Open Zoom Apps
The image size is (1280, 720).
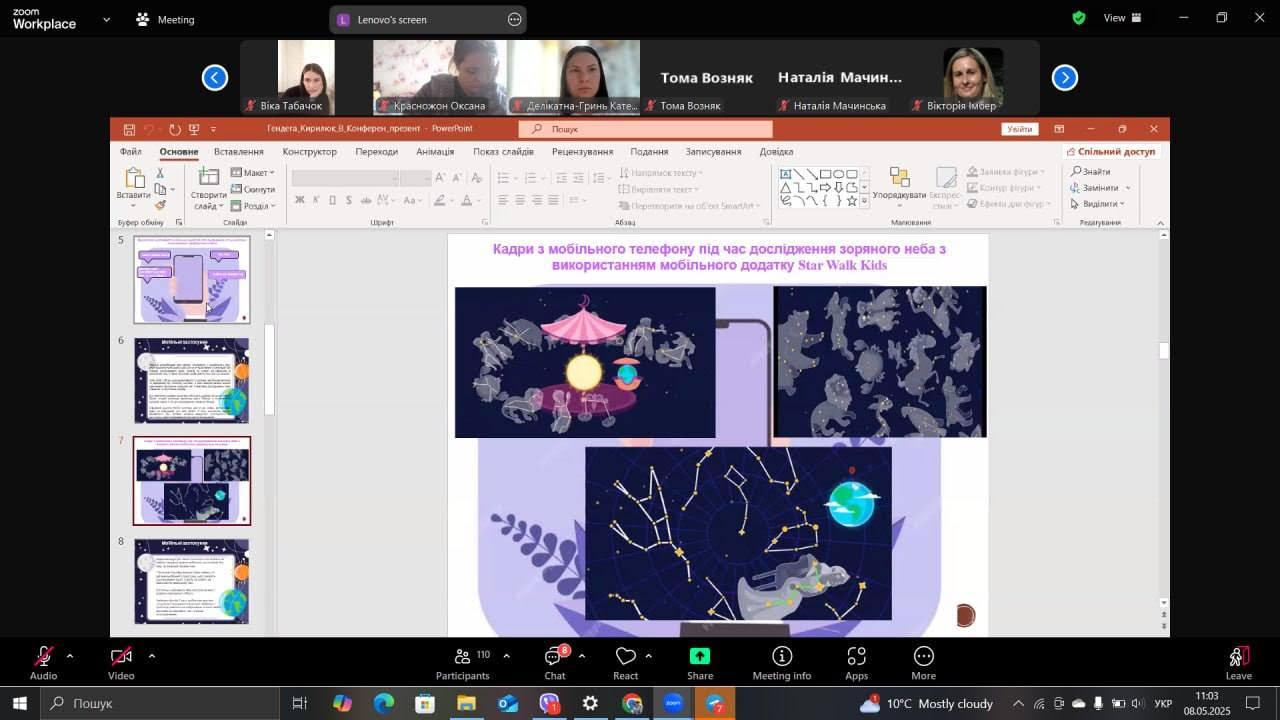coord(857,663)
